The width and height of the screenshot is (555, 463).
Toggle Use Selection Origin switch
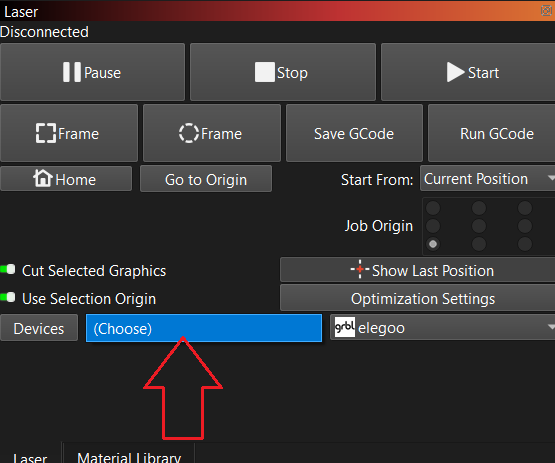tap(8, 297)
